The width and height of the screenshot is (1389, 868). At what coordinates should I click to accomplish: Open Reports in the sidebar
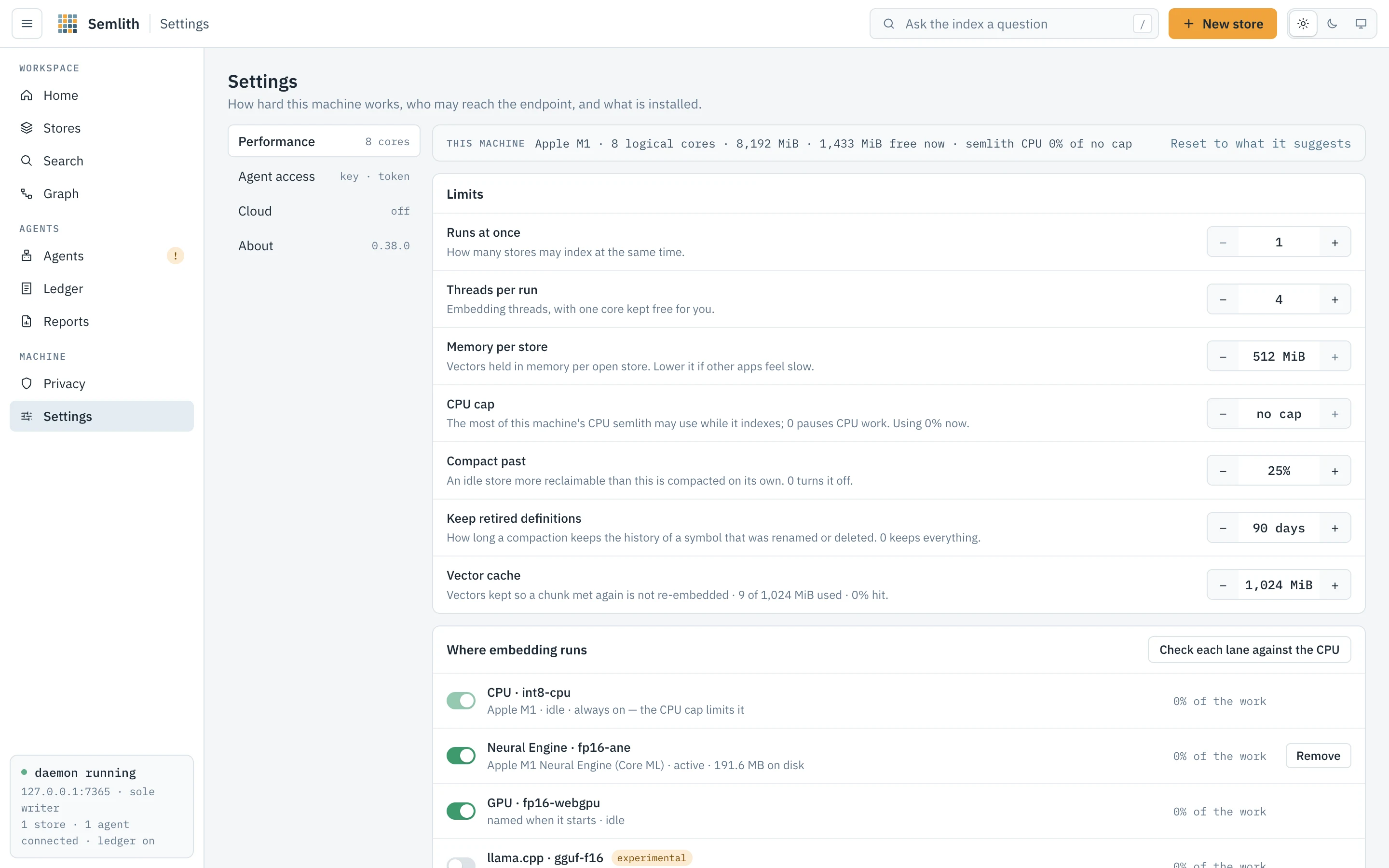click(102, 322)
